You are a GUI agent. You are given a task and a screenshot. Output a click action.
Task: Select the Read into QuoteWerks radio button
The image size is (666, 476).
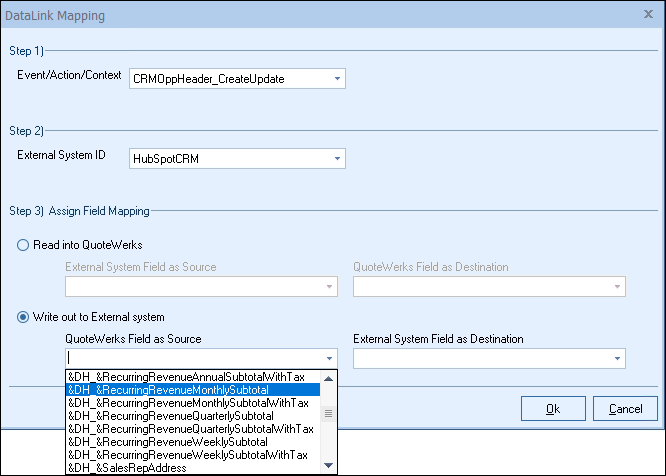coord(23,245)
